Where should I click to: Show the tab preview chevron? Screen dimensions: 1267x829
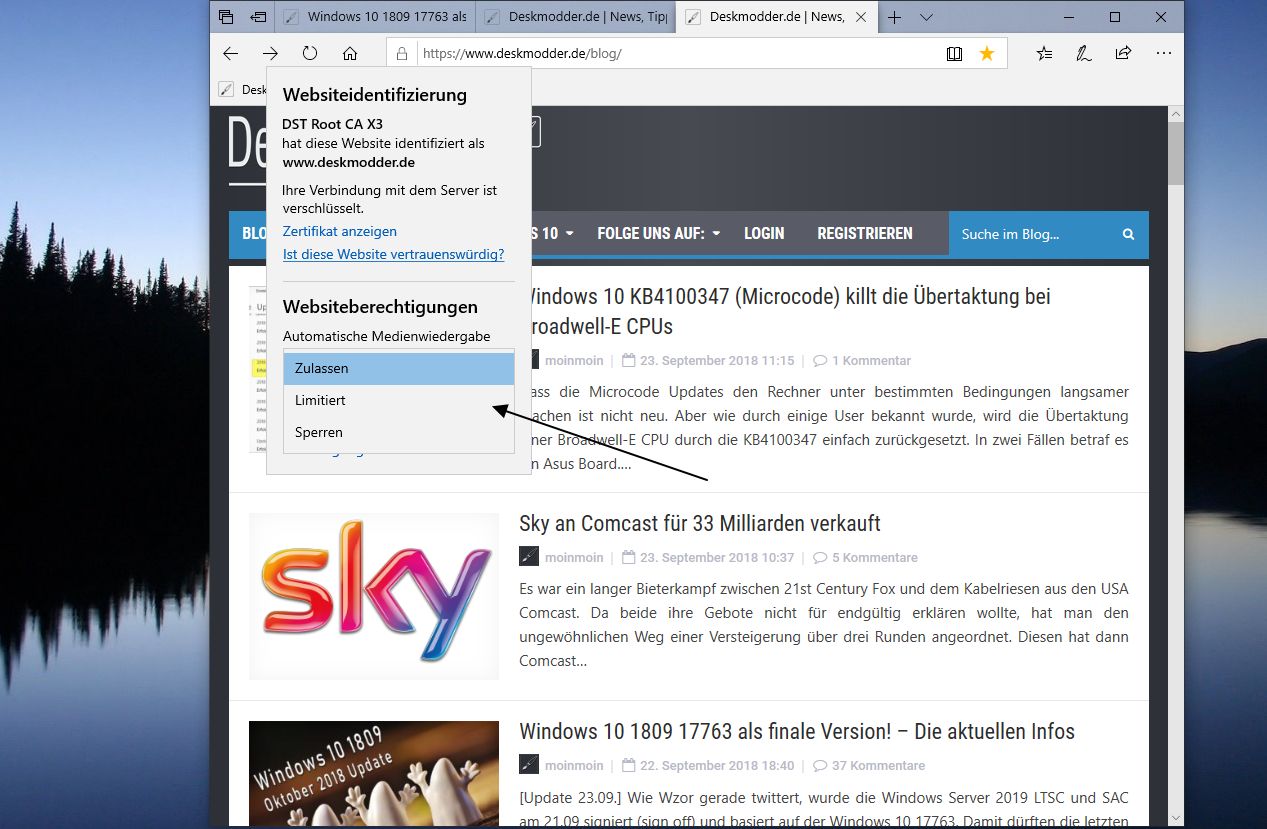926,17
